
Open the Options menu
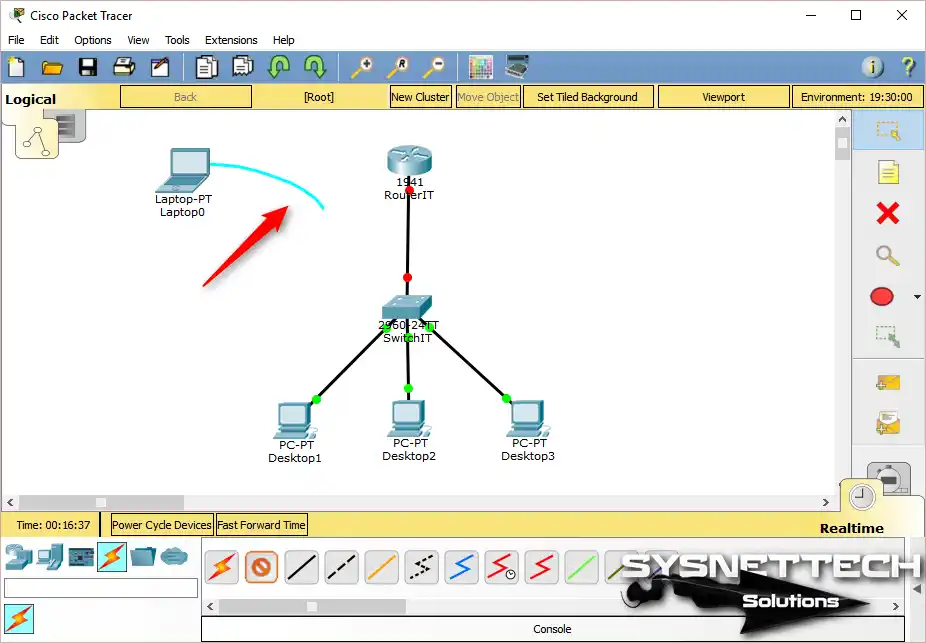click(92, 40)
